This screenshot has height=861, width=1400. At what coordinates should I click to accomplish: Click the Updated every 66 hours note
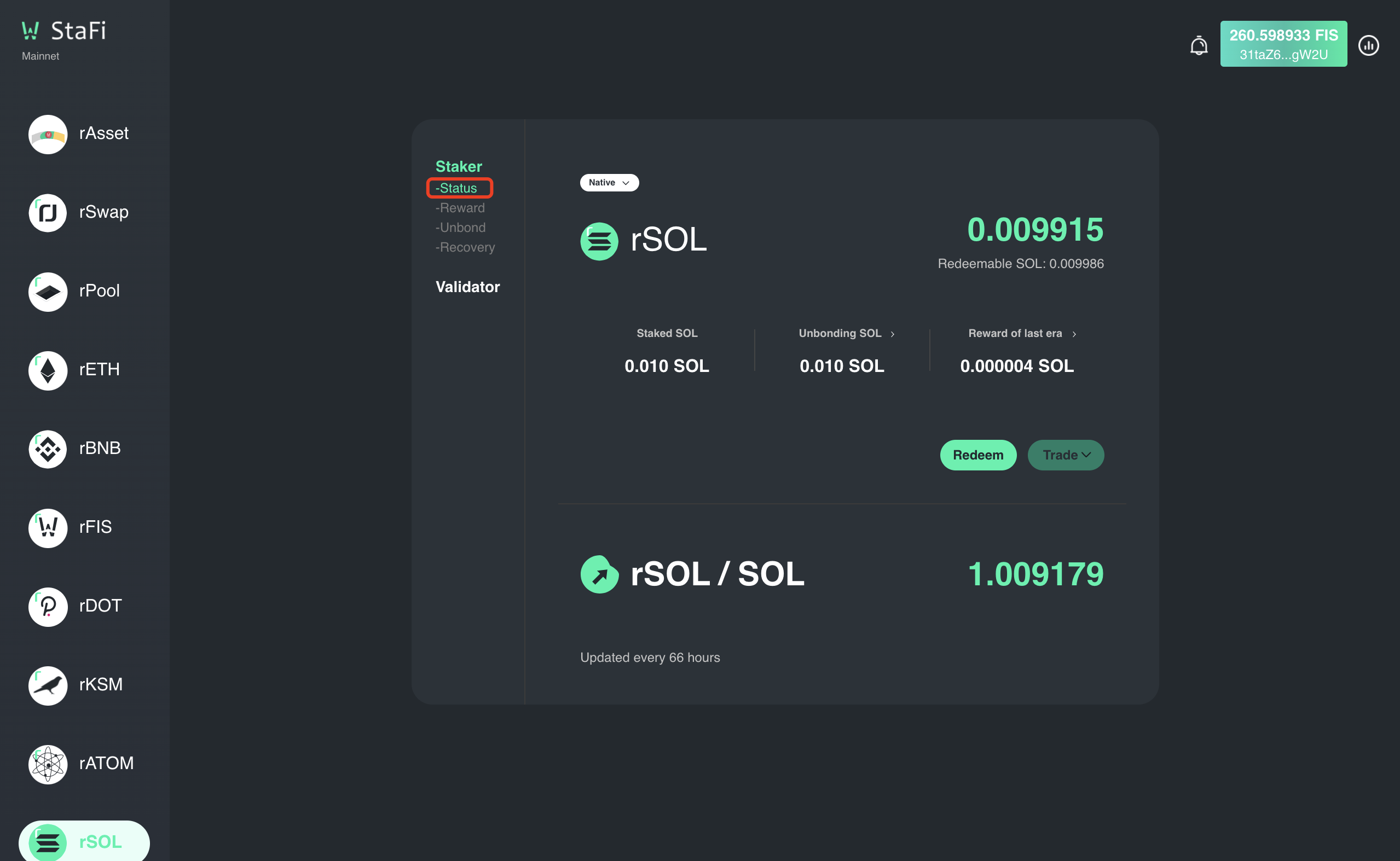pyautogui.click(x=650, y=658)
